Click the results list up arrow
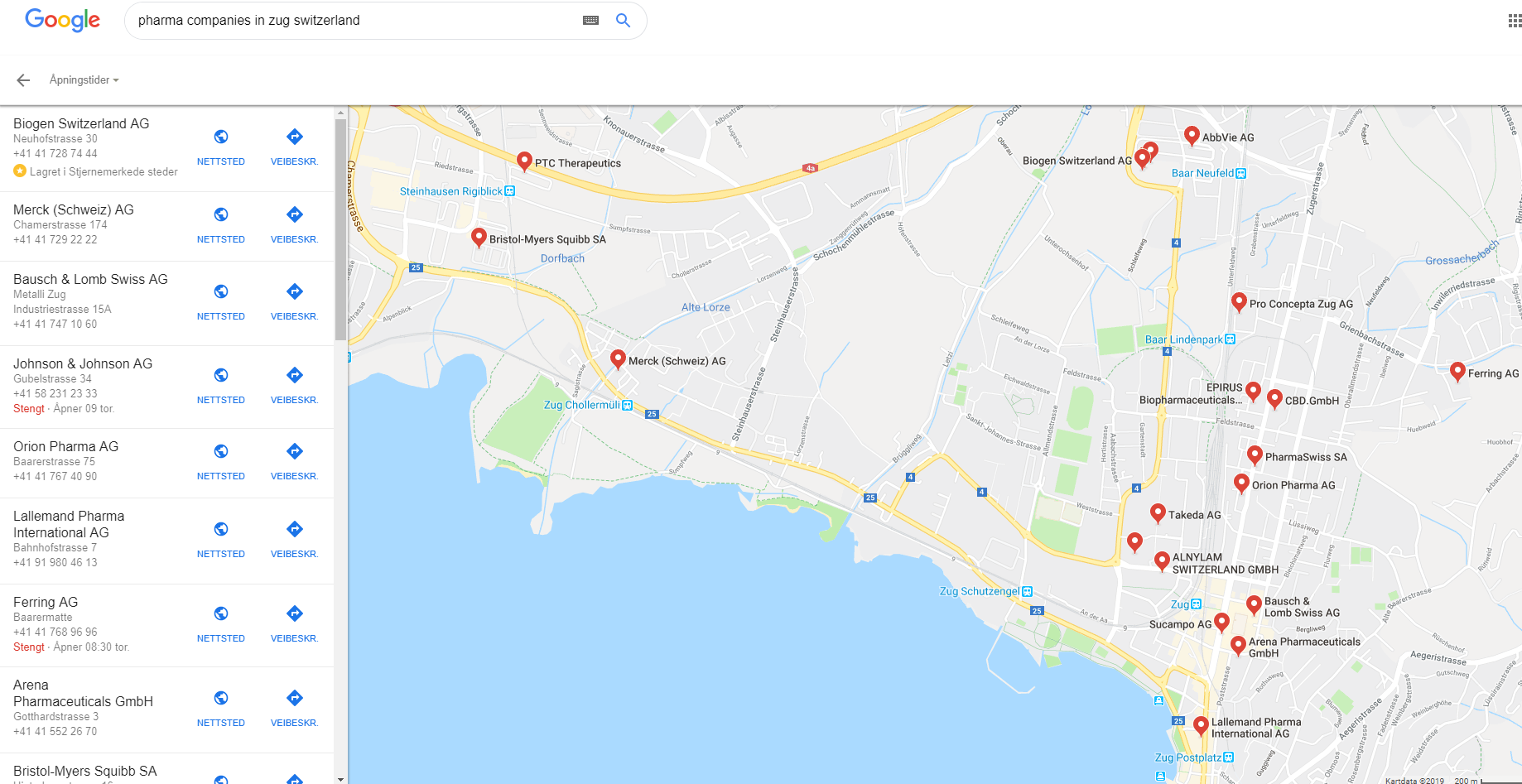This screenshot has width=1522, height=784. click(340, 112)
